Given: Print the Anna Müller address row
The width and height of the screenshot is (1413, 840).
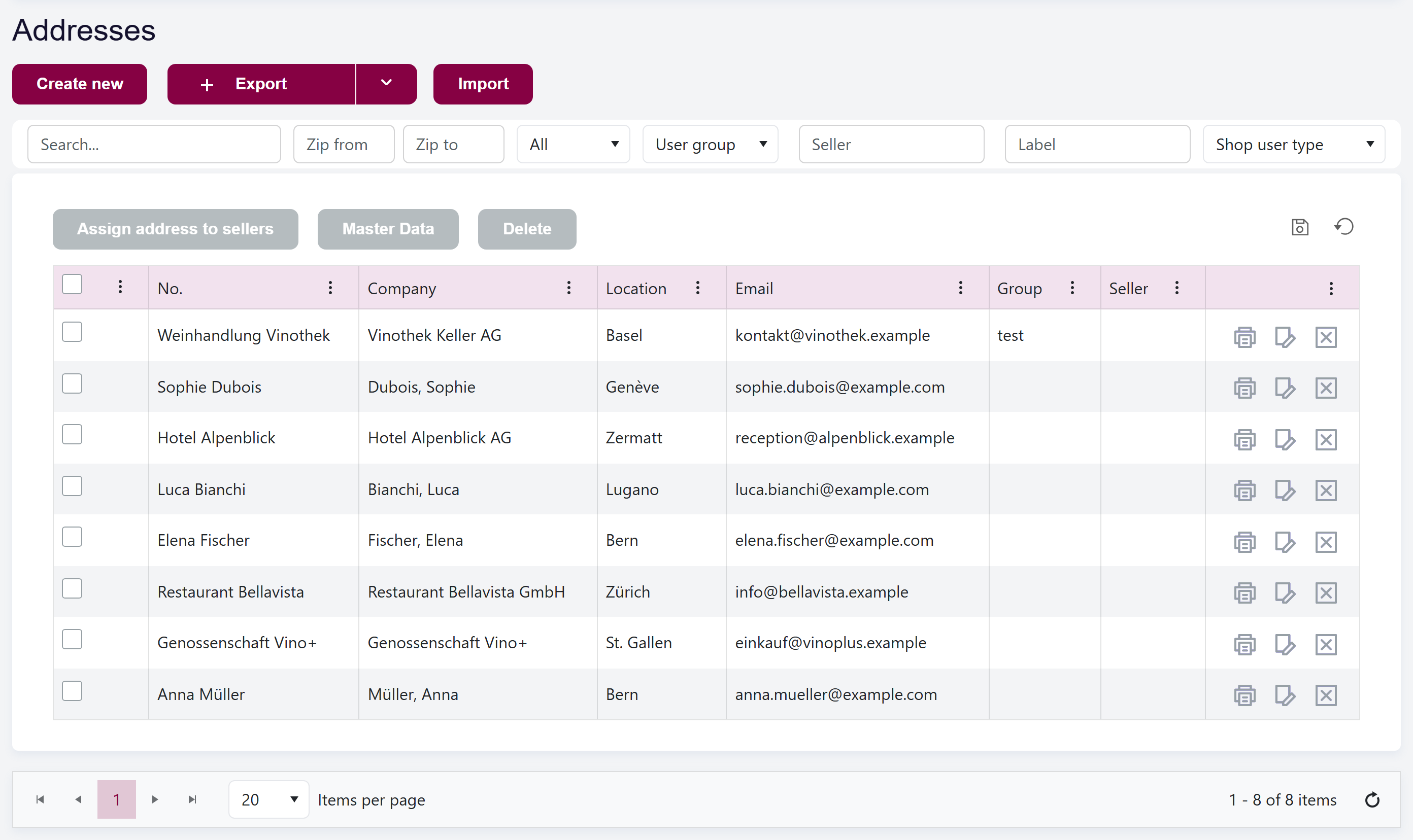Looking at the screenshot, I should pyautogui.click(x=1244, y=695).
